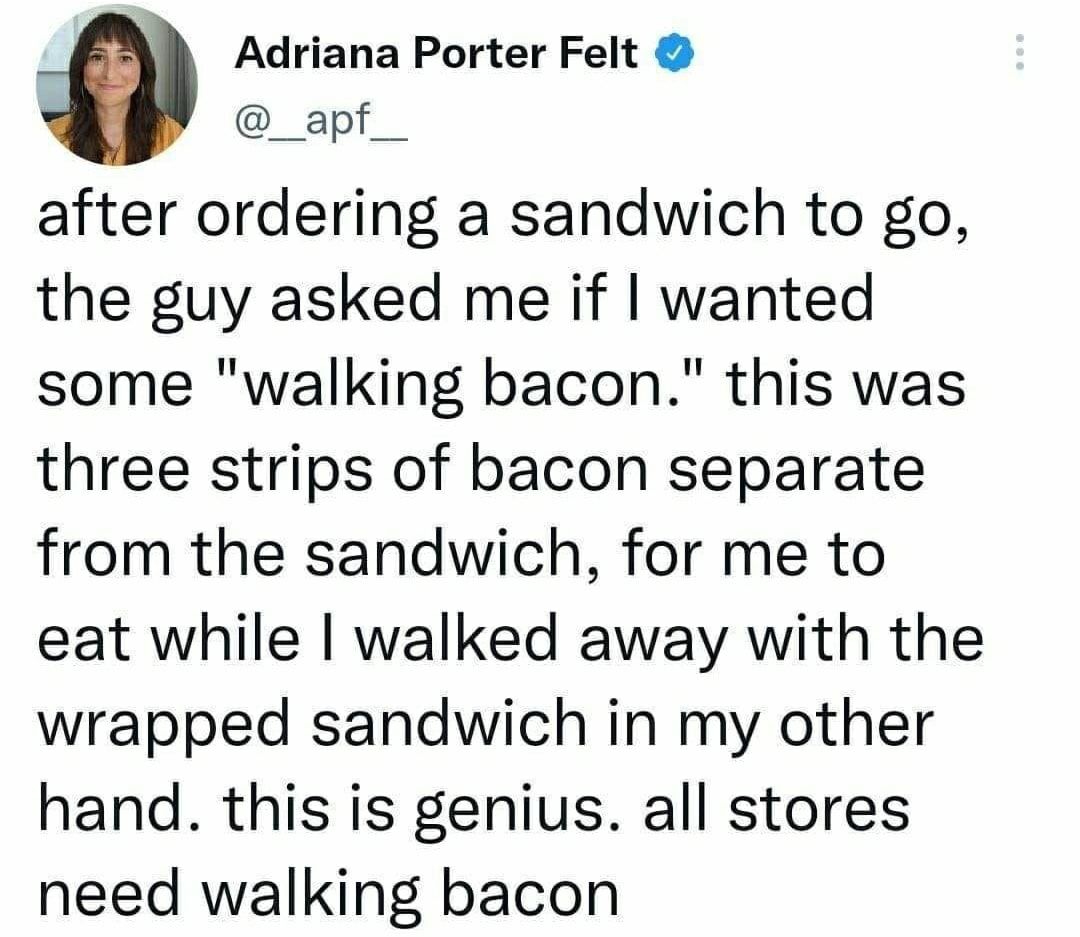The image size is (1080, 937).
Task: Click the display name Adriana Porter Felt
Action: tap(435, 54)
